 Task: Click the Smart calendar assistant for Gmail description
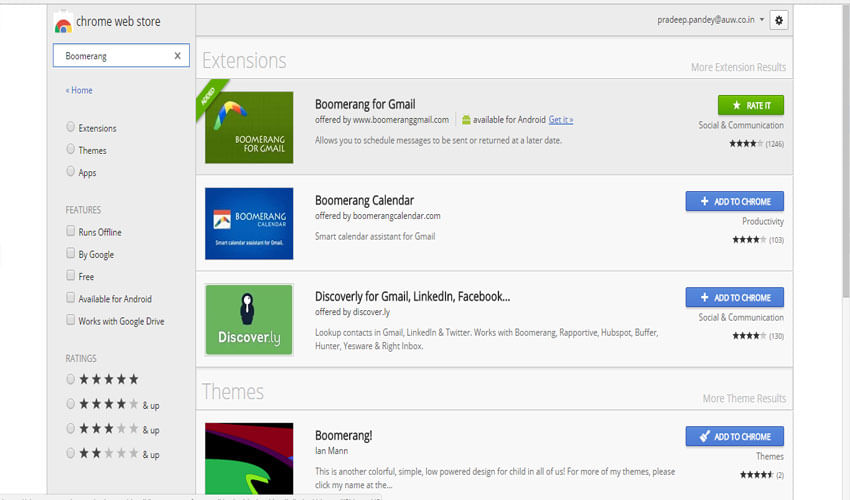[375, 236]
